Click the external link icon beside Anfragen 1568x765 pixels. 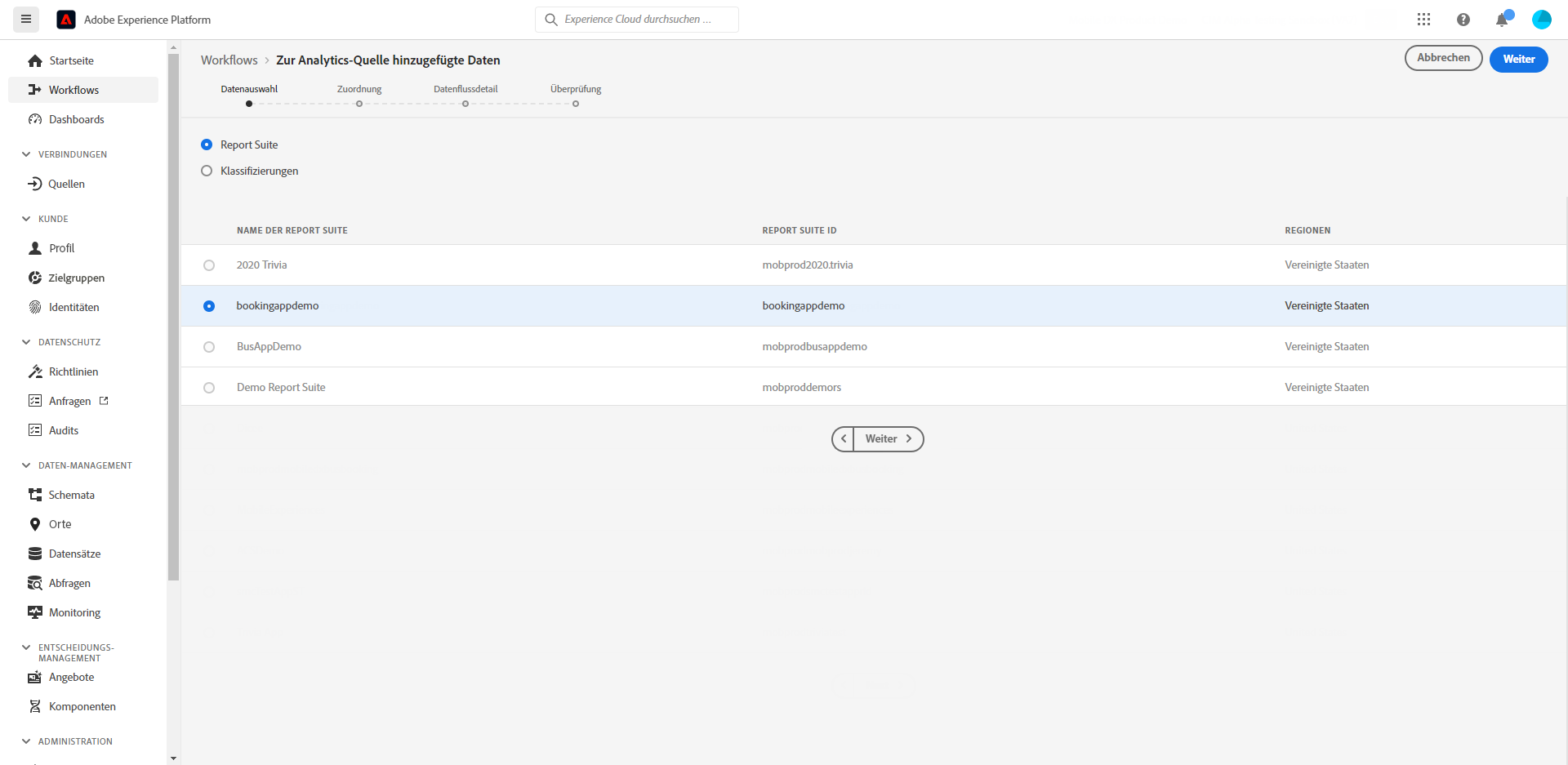point(104,401)
